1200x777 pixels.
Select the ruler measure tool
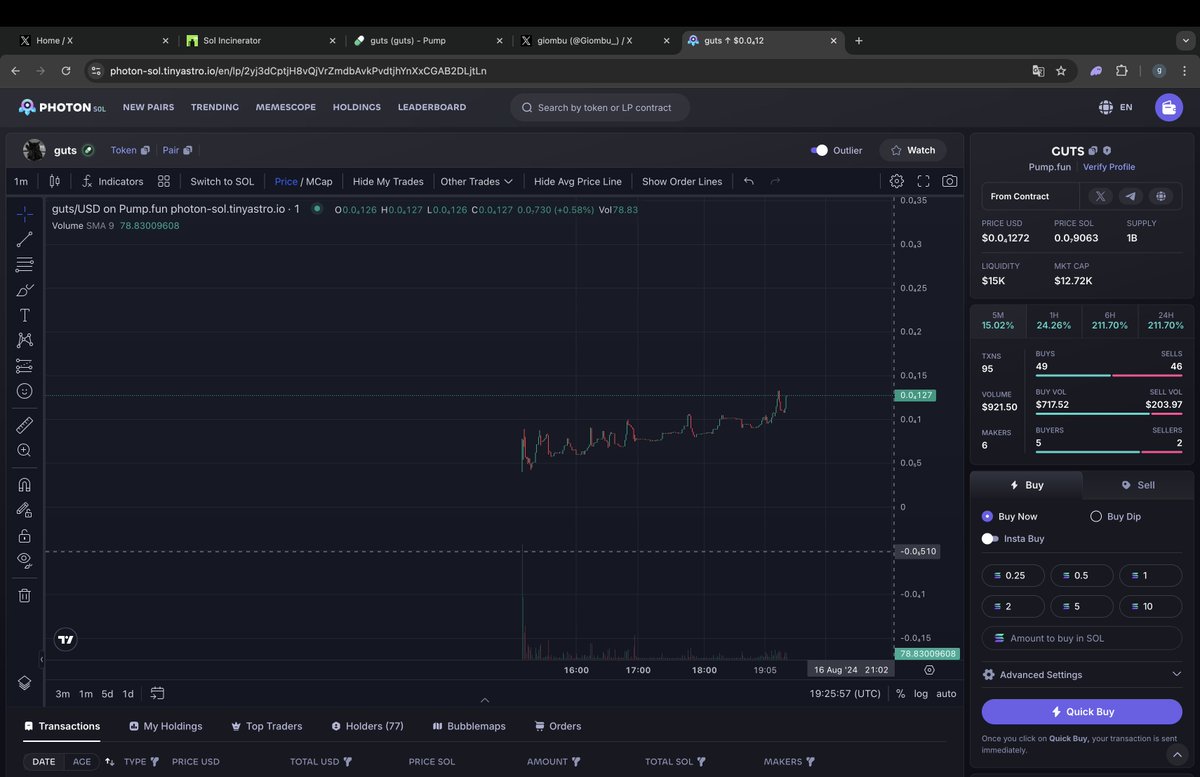click(x=25, y=425)
